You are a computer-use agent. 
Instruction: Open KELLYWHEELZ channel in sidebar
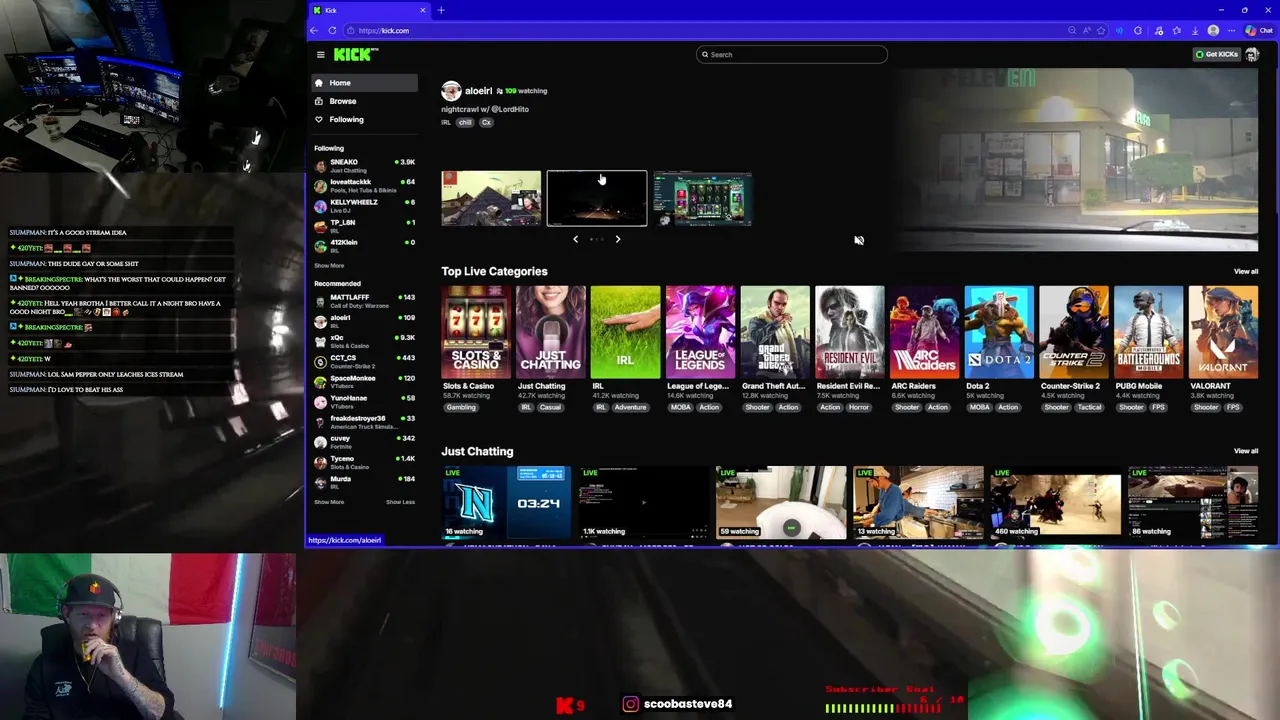[364, 206]
